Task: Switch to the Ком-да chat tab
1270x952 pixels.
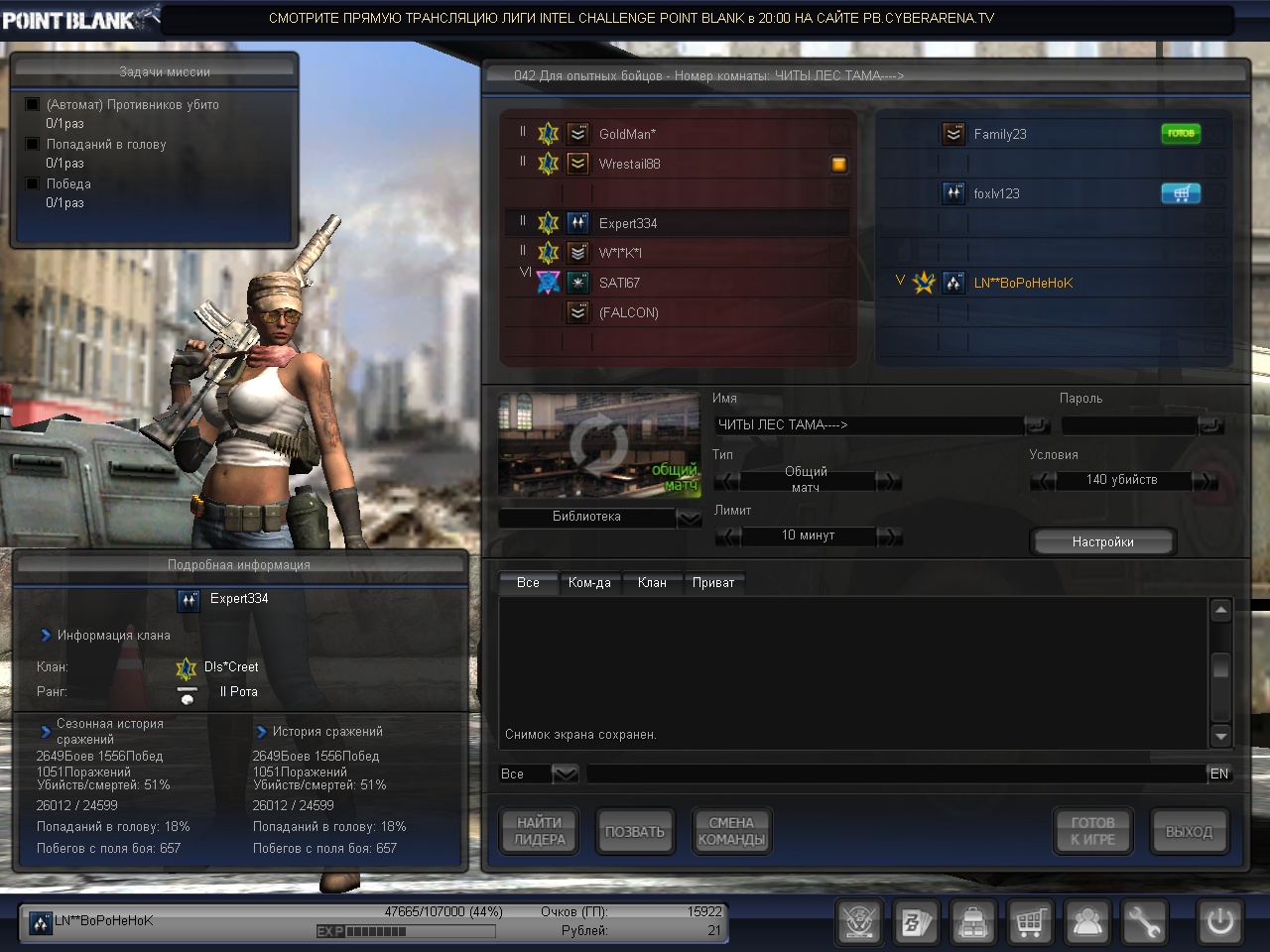Action: coord(589,583)
